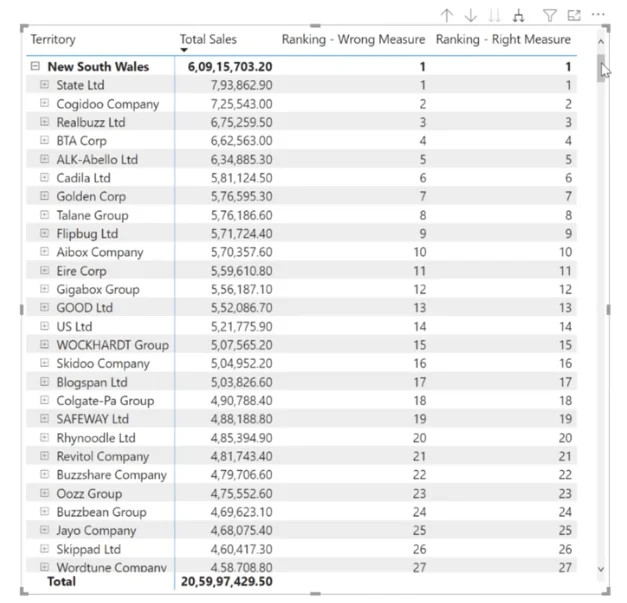
Task: Click the scrollbar down arrow
Action: click(x=601, y=569)
